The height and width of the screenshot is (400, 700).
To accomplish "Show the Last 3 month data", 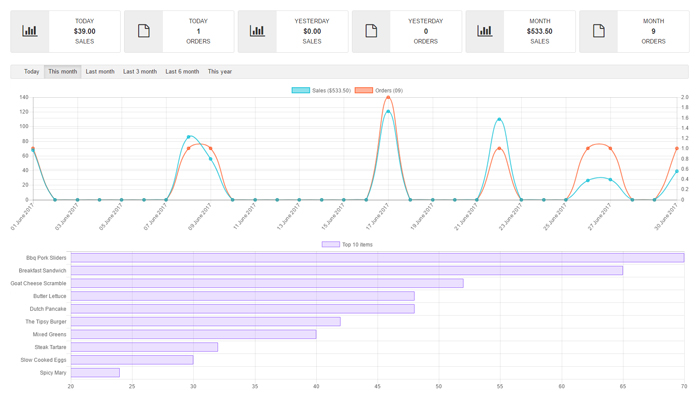I will (x=140, y=72).
